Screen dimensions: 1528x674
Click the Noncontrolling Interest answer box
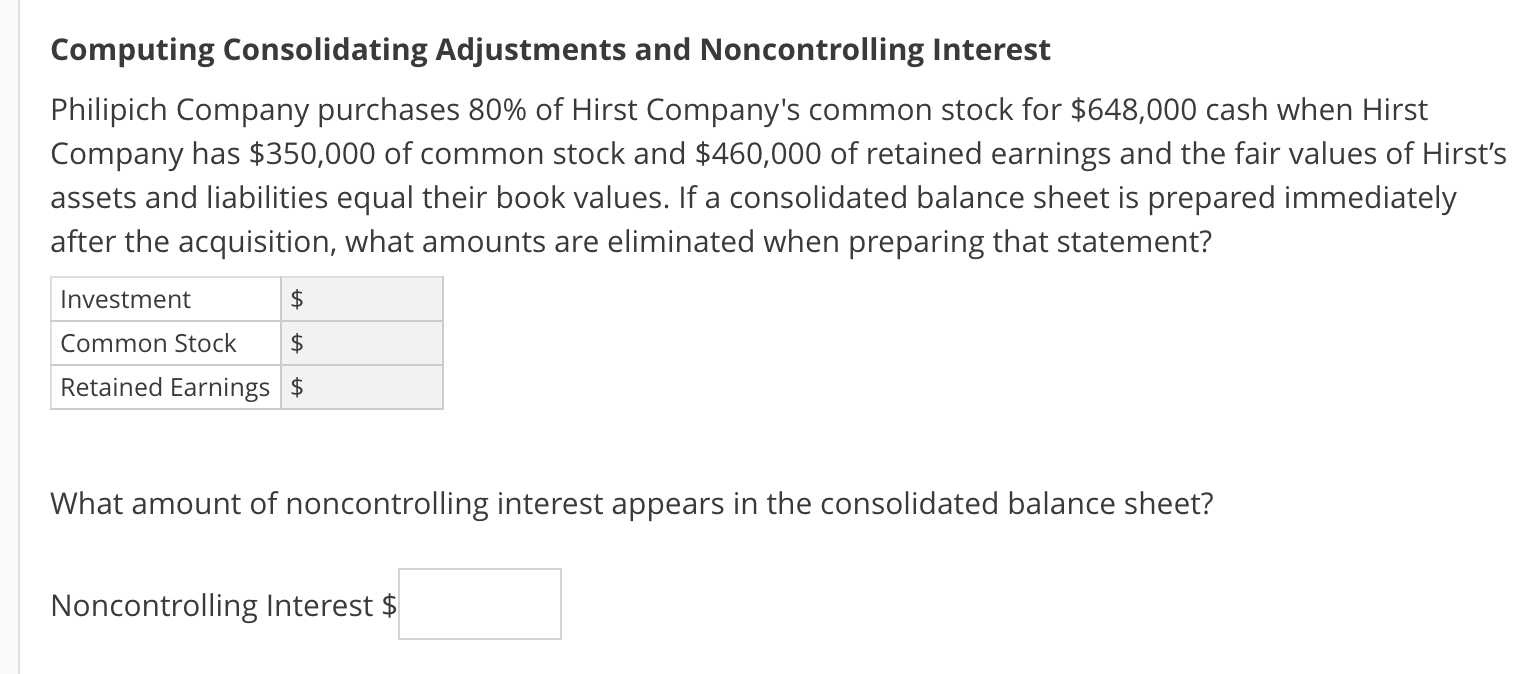479,603
